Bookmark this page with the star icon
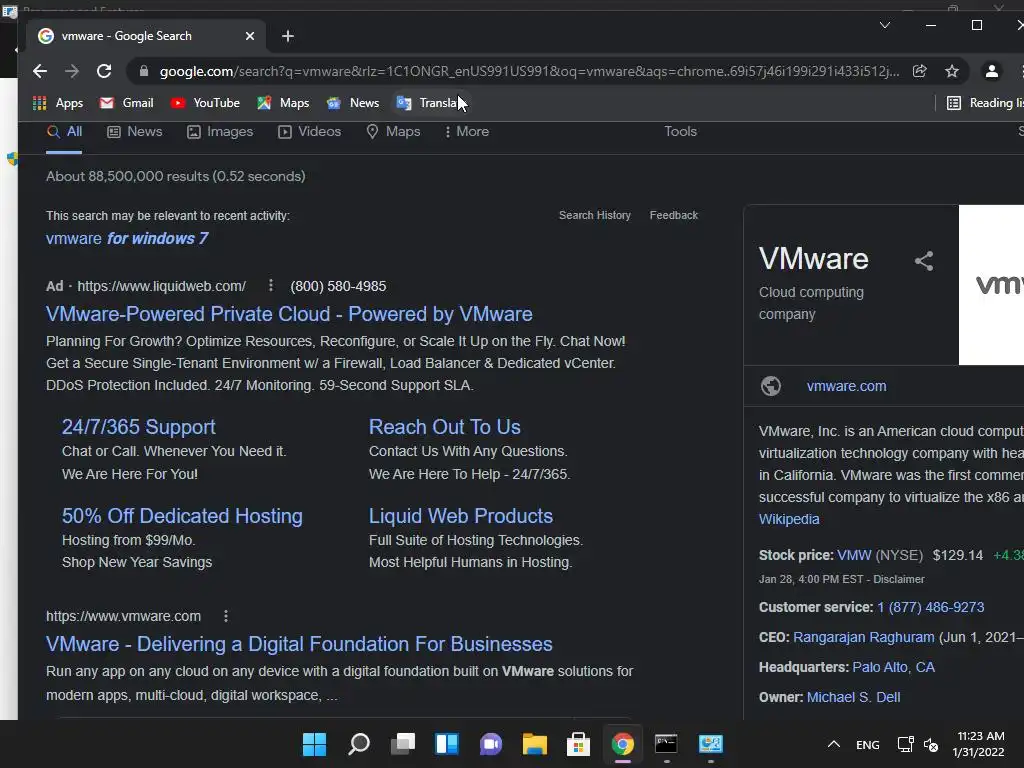Screen dimensions: 1024x768 [952, 71]
